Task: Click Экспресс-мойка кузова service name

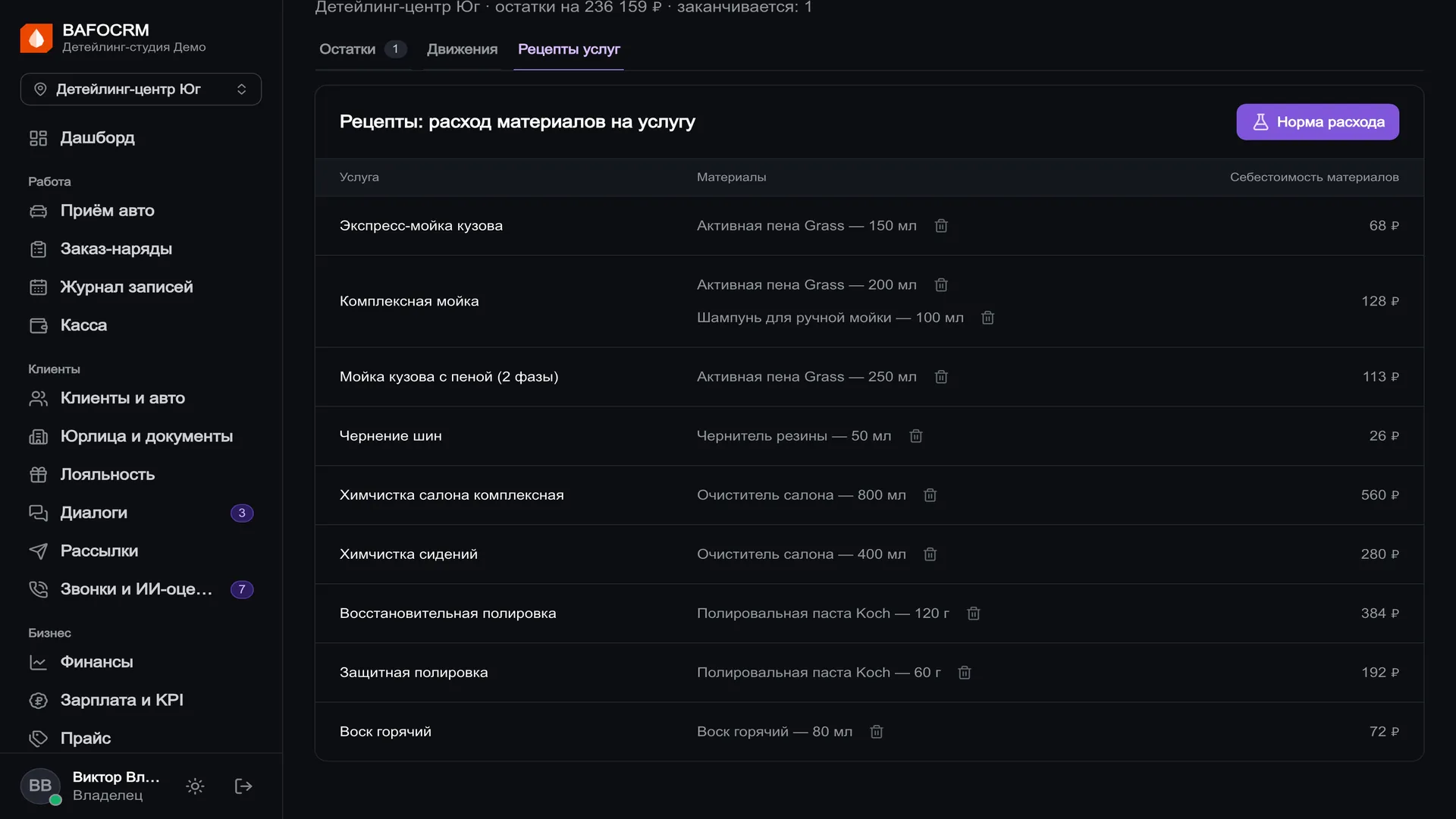Action: 421,226
